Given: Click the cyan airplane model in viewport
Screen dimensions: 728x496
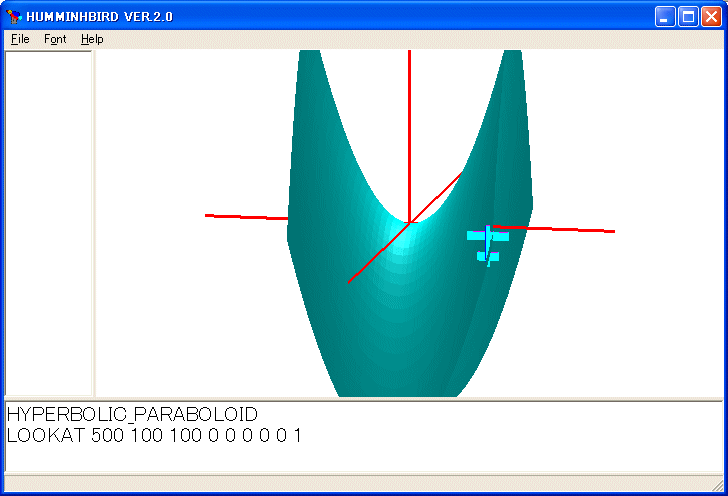Looking at the screenshot, I should (x=488, y=245).
